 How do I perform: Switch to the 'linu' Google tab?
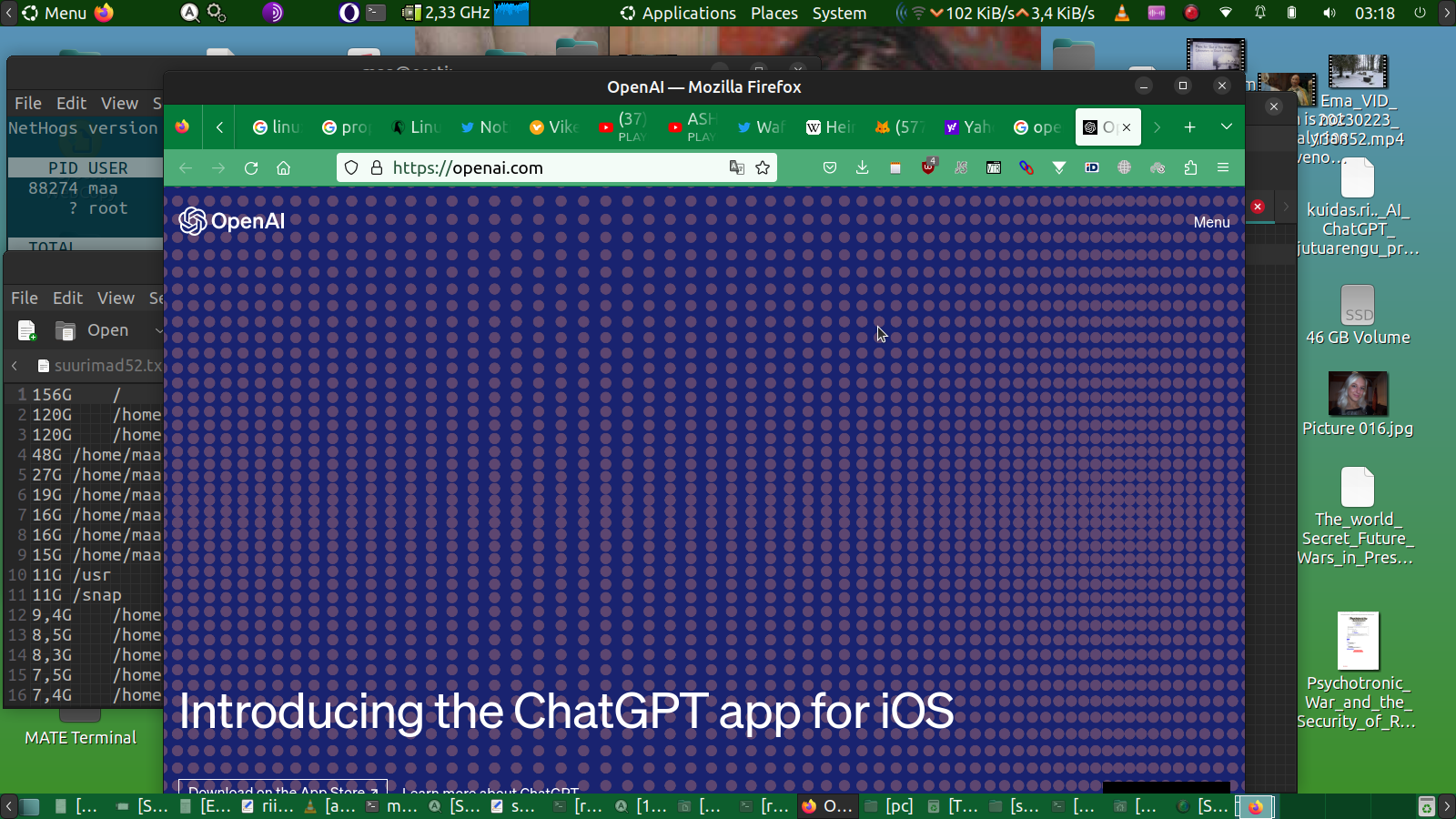coord(276,127)
